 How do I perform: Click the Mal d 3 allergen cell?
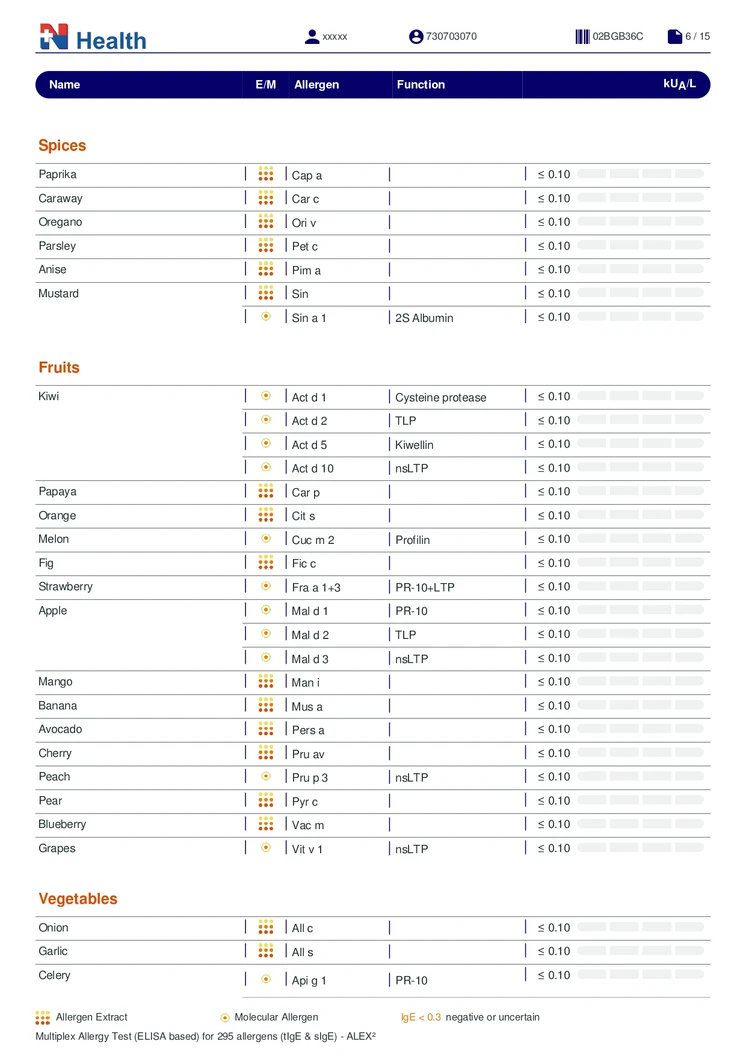click(x=310, y=659)
